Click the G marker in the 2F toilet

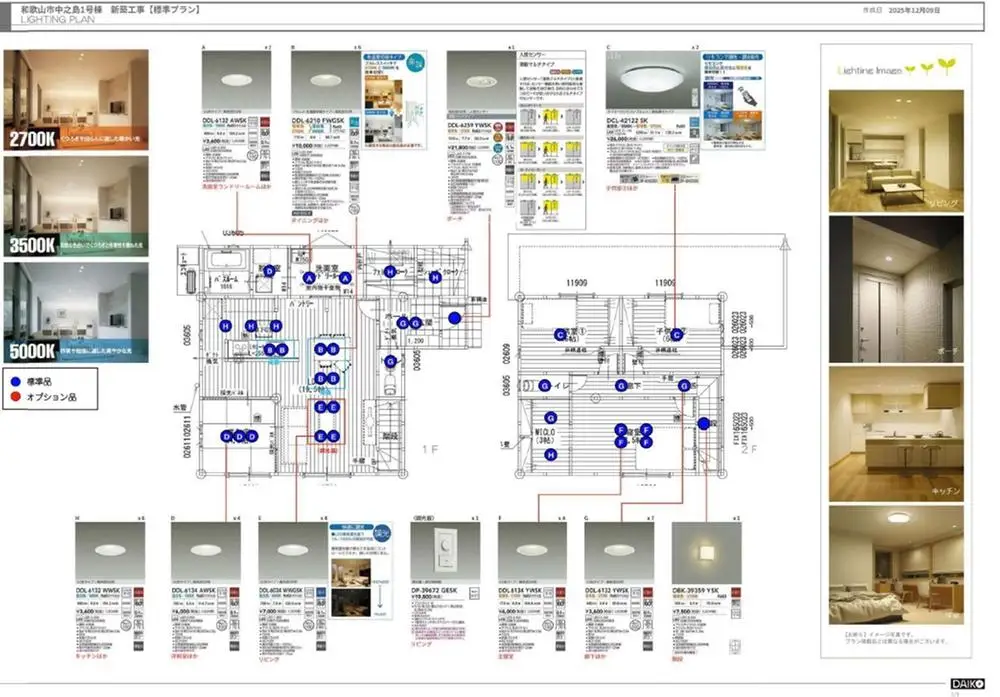tap(546, 386)
